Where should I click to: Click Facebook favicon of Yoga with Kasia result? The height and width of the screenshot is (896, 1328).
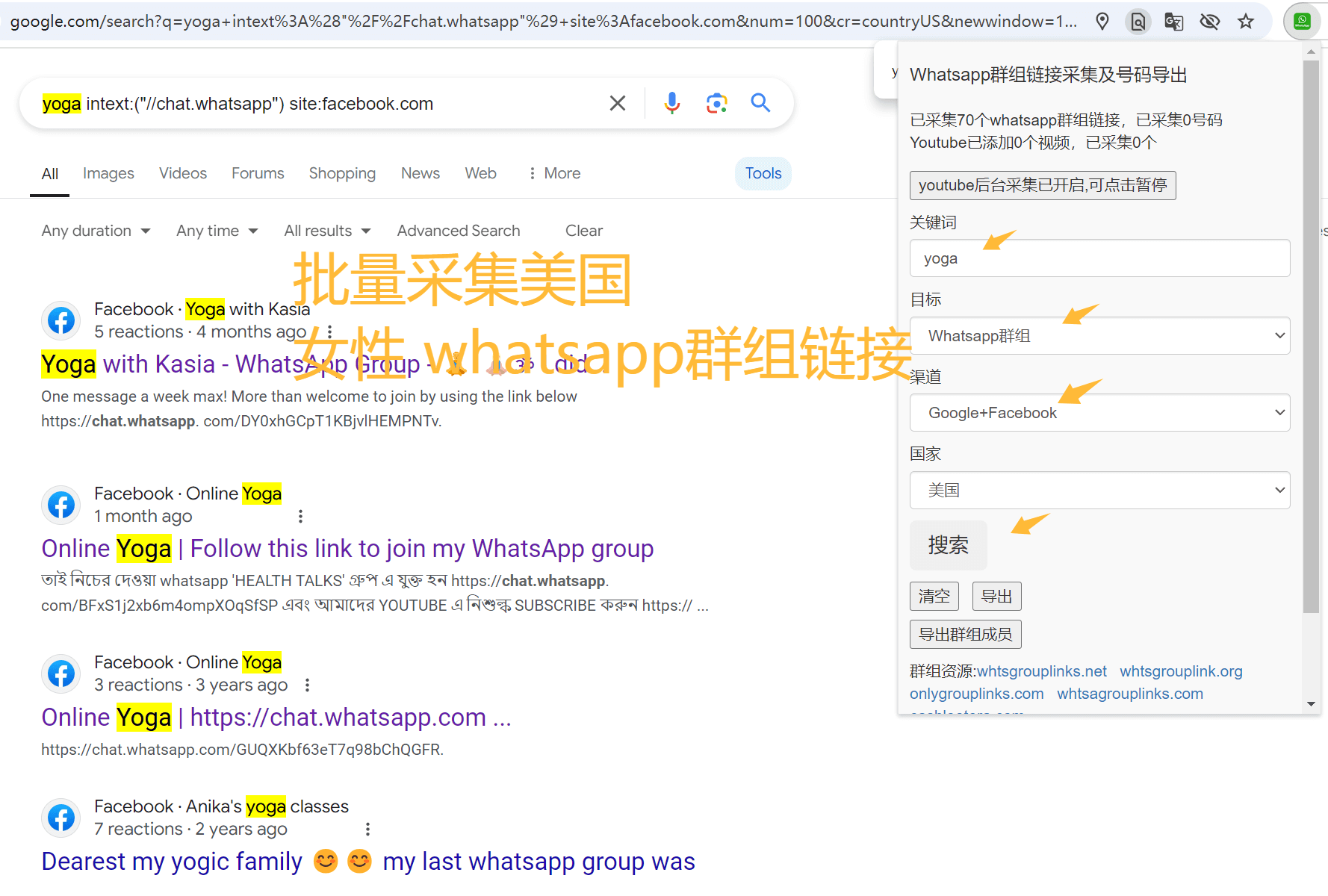click(61, 320)
